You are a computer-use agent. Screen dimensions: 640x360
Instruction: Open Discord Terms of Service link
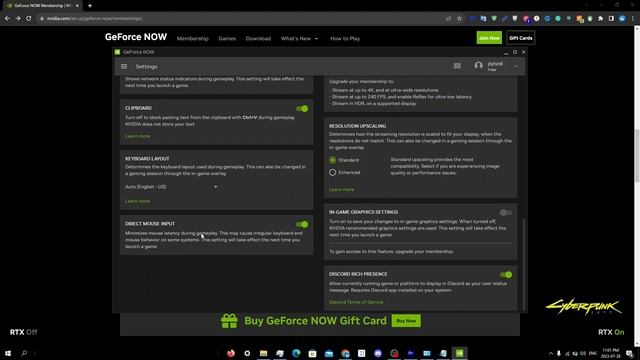[356, 302]
